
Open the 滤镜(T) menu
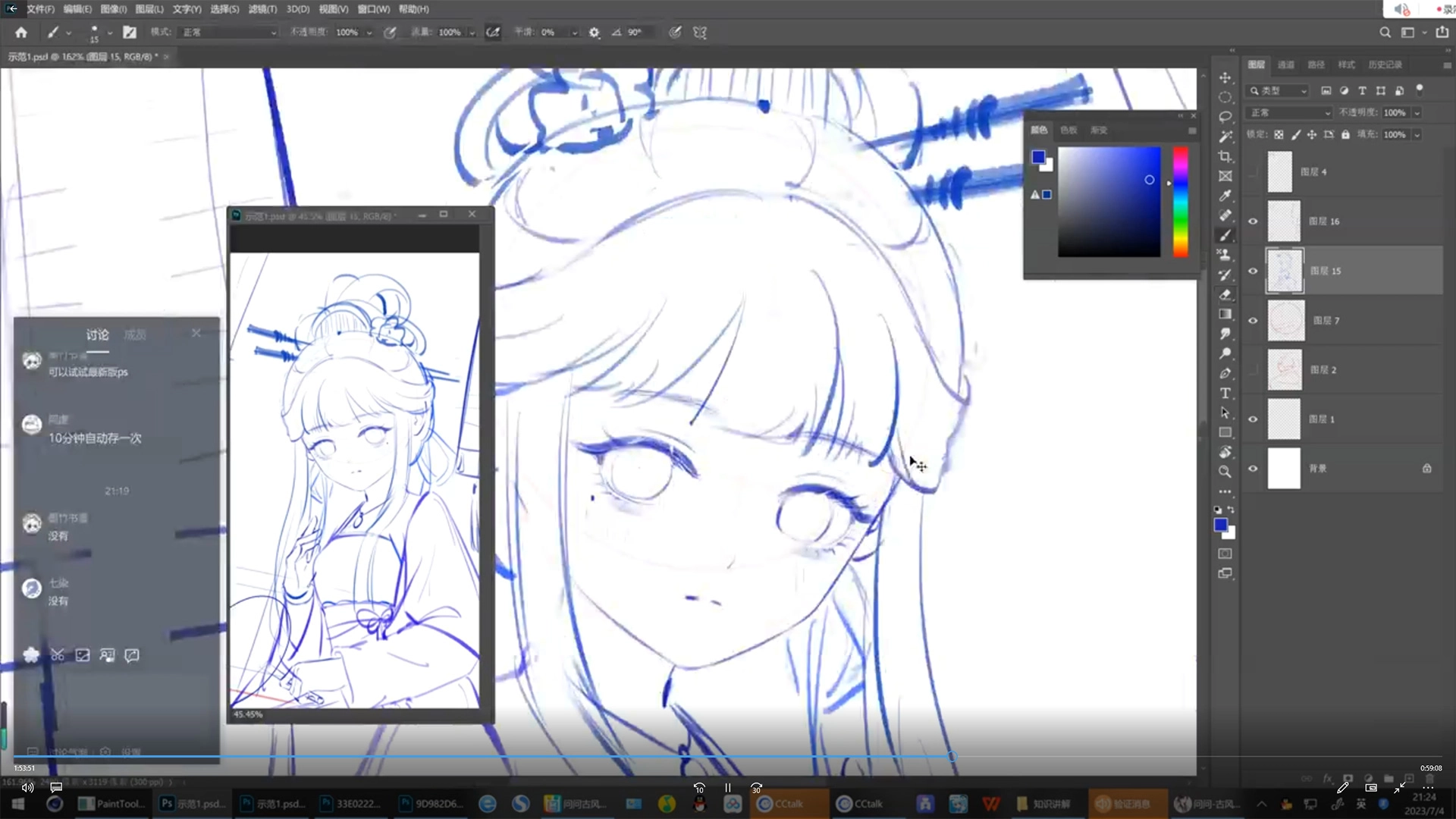click(262, 9)
